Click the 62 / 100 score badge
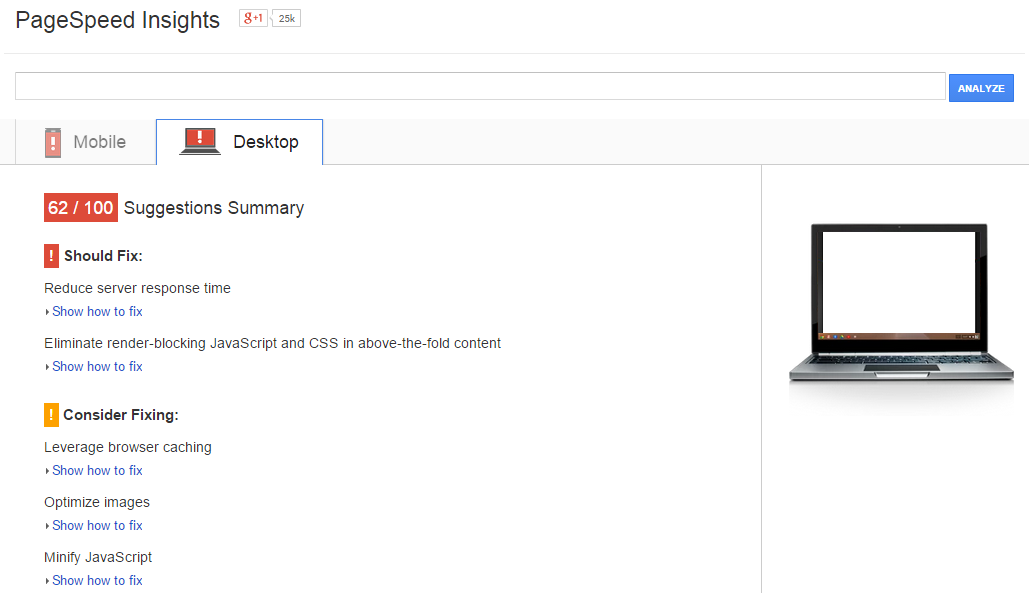The height and width of the screenshot is (593, 1029). [81, 207]
